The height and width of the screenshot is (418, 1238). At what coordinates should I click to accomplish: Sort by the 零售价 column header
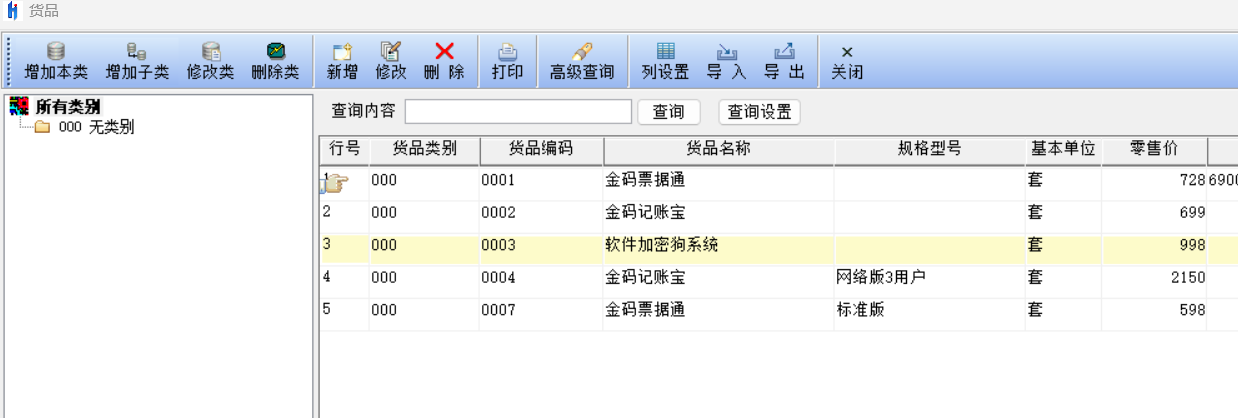tap(1153, 149)
